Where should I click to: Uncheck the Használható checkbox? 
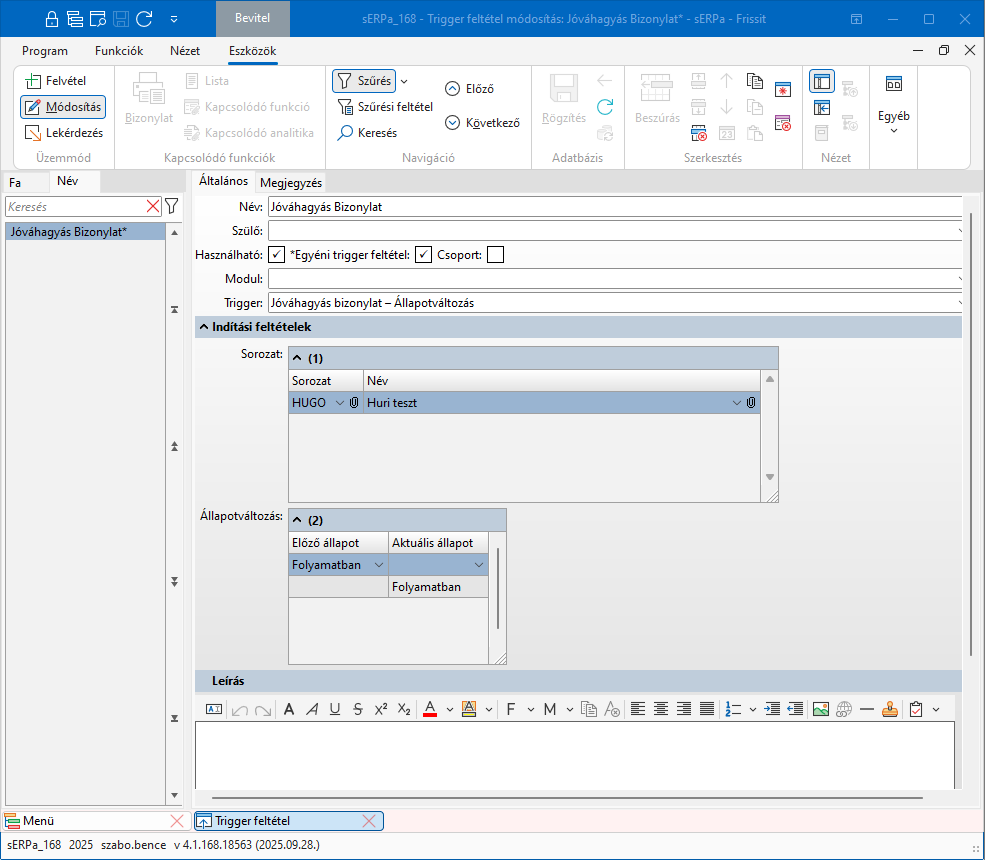[x=277, y=255]
